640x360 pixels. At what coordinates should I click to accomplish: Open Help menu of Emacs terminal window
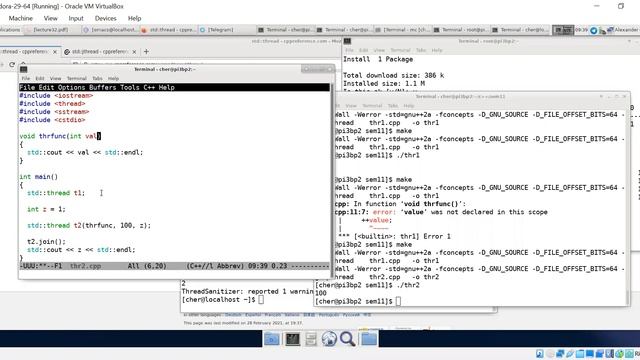click(x=113, y=78)
